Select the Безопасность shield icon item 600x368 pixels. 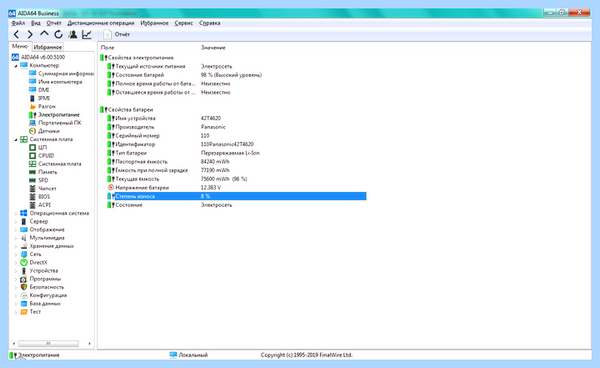tap(42, 287)
